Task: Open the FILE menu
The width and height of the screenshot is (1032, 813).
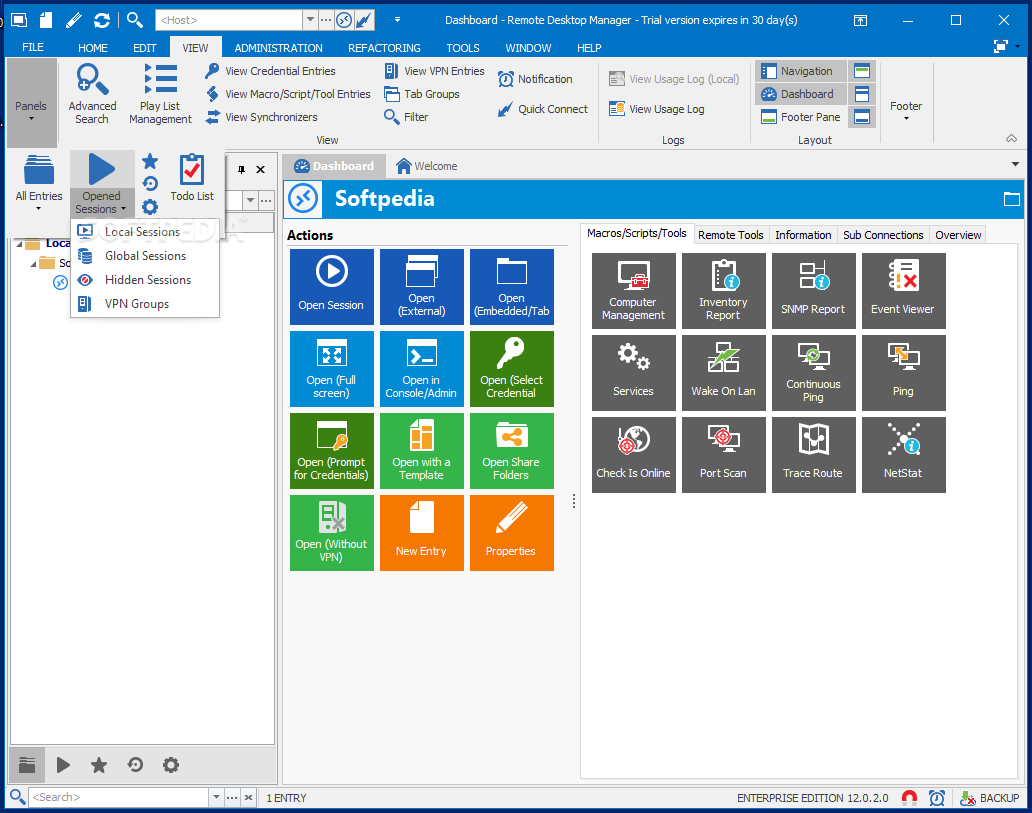Action: coord(33,47)
